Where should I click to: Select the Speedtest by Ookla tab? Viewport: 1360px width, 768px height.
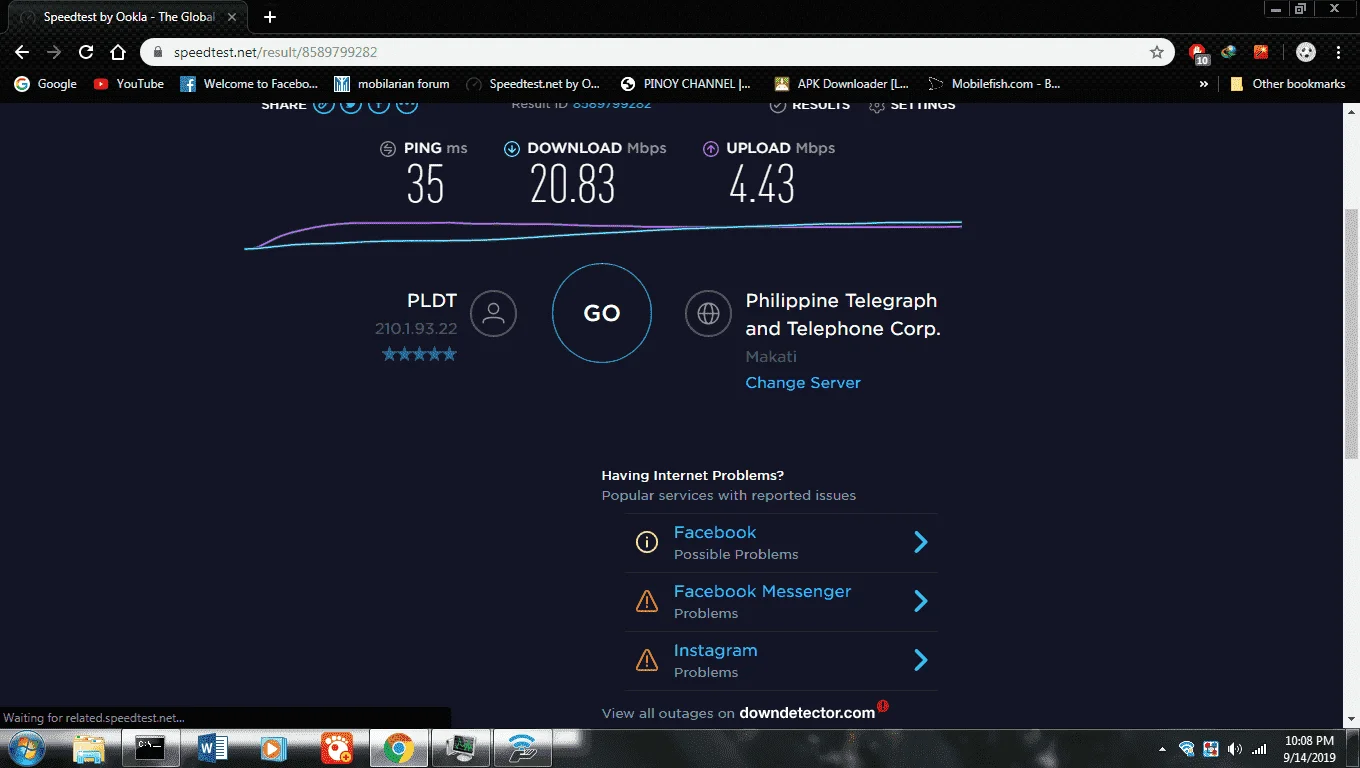[128, 17]
